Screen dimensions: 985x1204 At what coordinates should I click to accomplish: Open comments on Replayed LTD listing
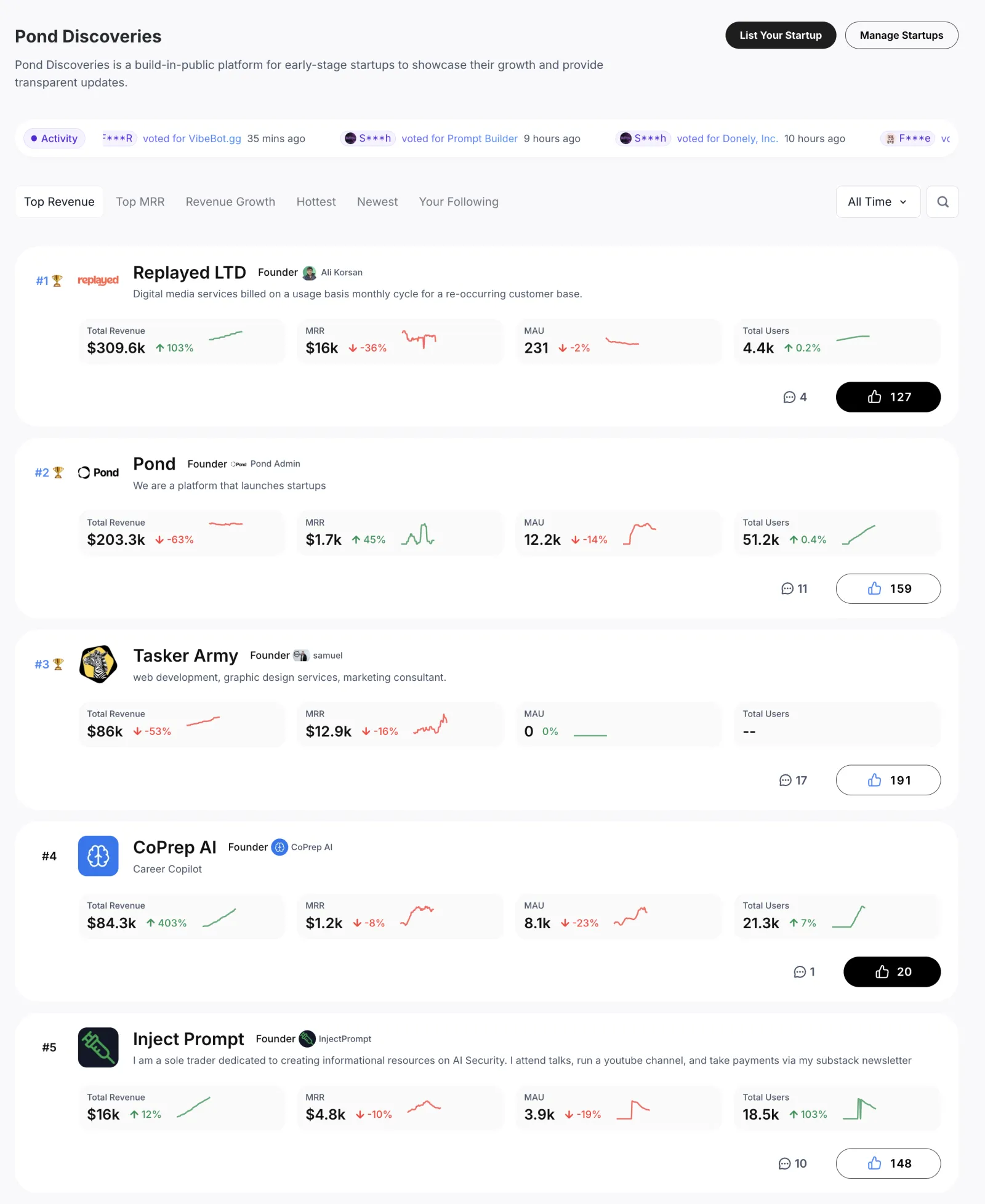click(795, 397)
